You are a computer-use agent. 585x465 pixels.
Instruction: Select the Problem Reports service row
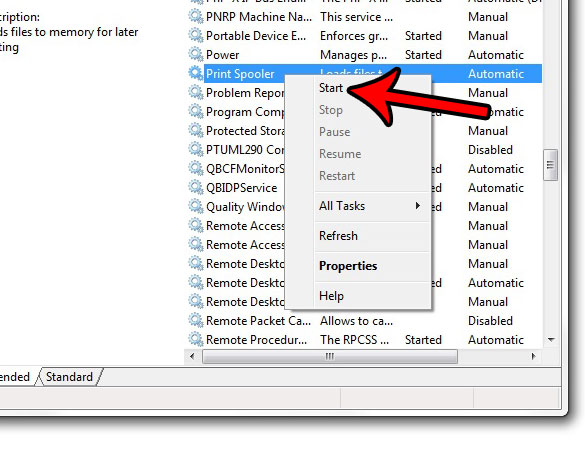click(x=364, y=93)
